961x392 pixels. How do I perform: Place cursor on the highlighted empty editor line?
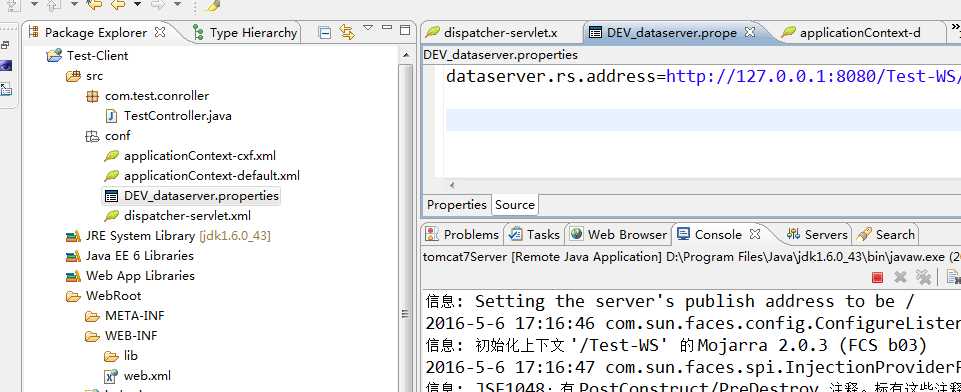tap(703, 120)
